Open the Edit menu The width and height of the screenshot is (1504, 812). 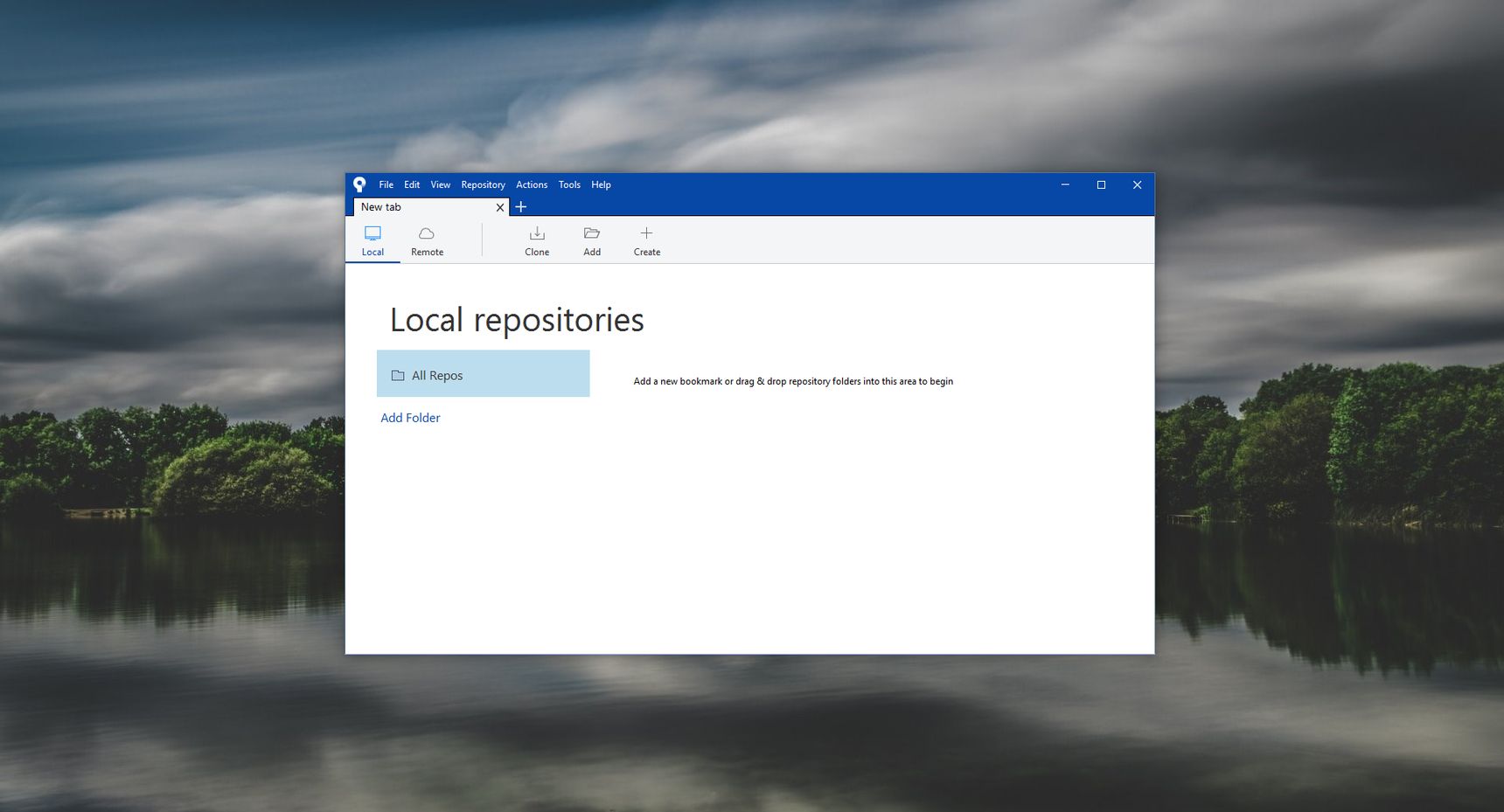(x=412, y=184)
